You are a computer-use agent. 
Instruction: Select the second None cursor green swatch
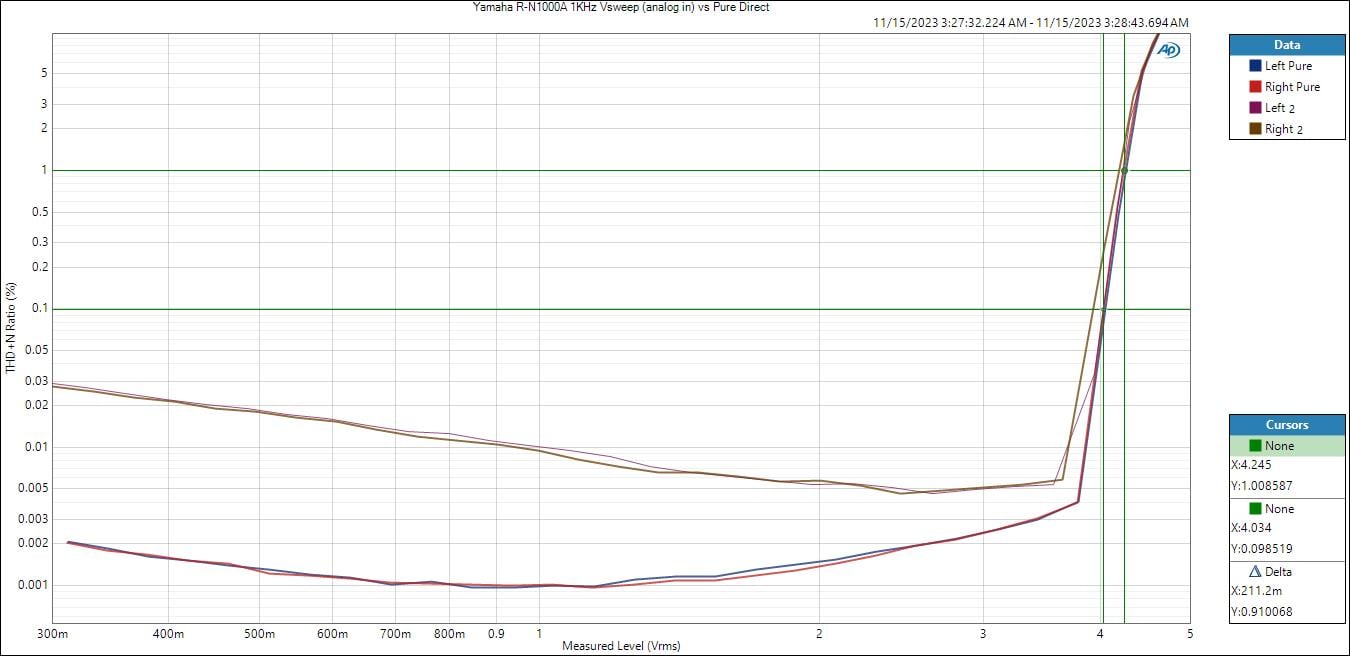1255,509
